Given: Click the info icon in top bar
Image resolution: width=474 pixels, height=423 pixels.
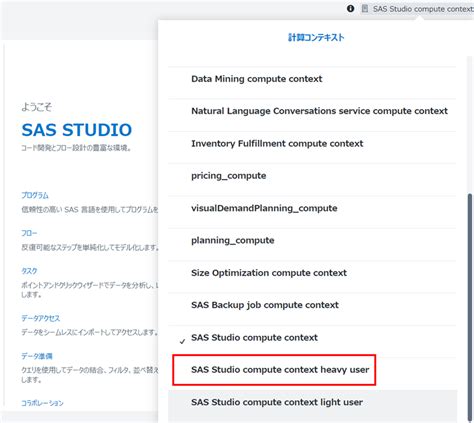Looking at the screenshot, I should click(350, 9).
